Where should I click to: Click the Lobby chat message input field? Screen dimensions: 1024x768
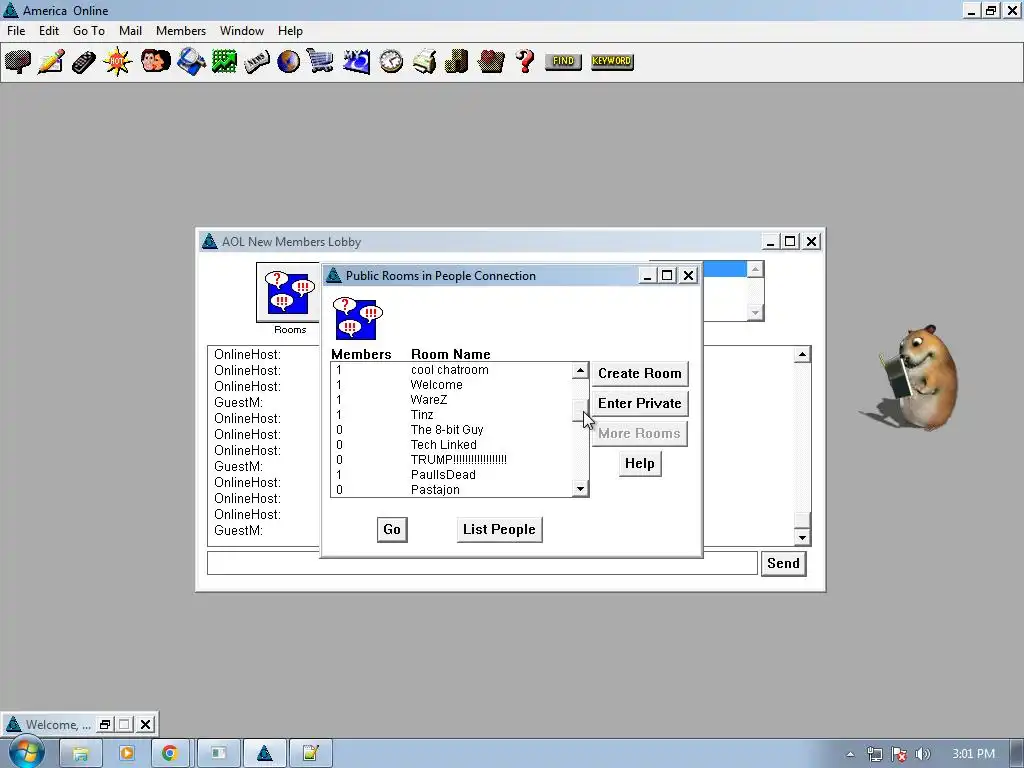(482, 563)
